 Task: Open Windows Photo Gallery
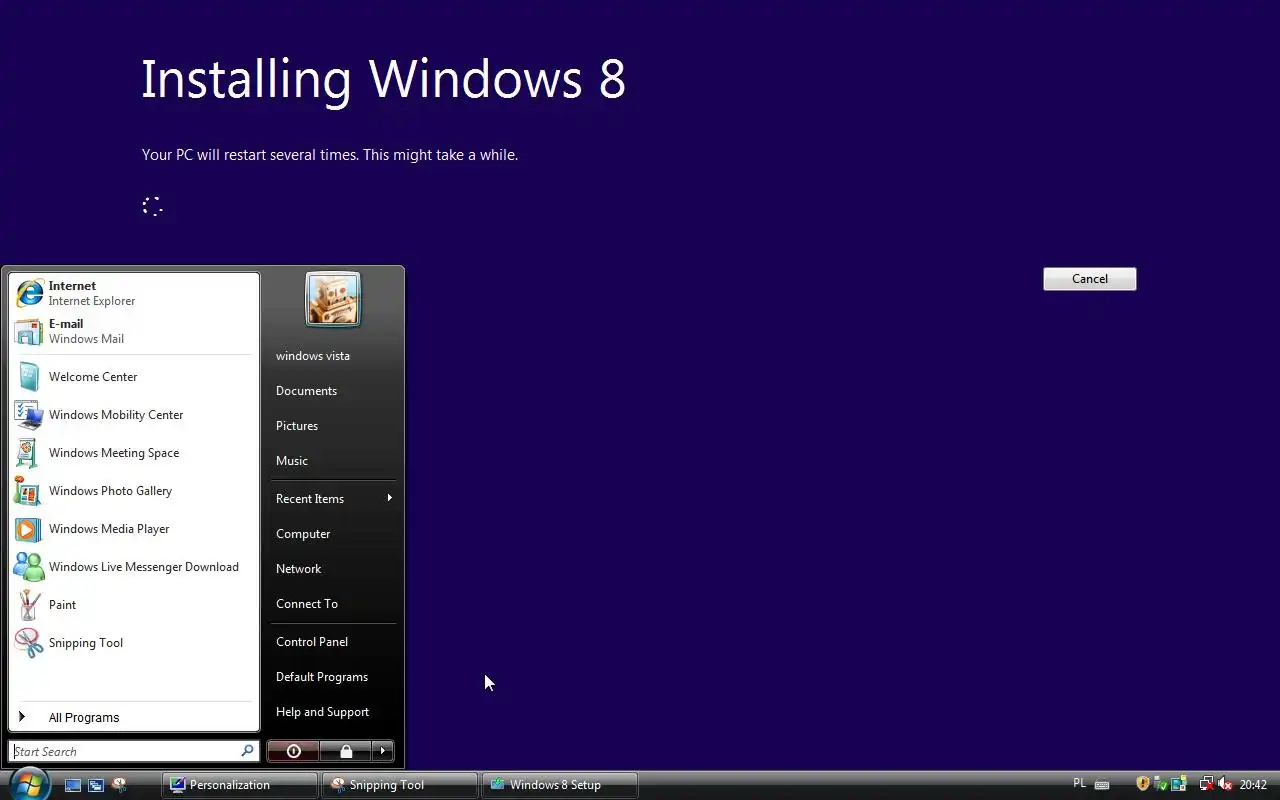point(134,491)
